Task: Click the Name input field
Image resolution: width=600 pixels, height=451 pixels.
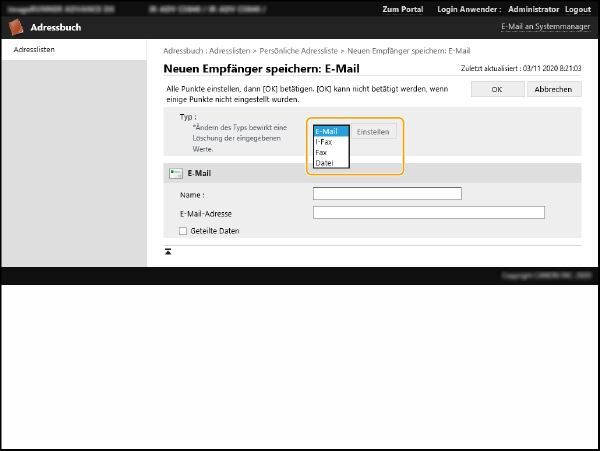Action: [387, 194]
